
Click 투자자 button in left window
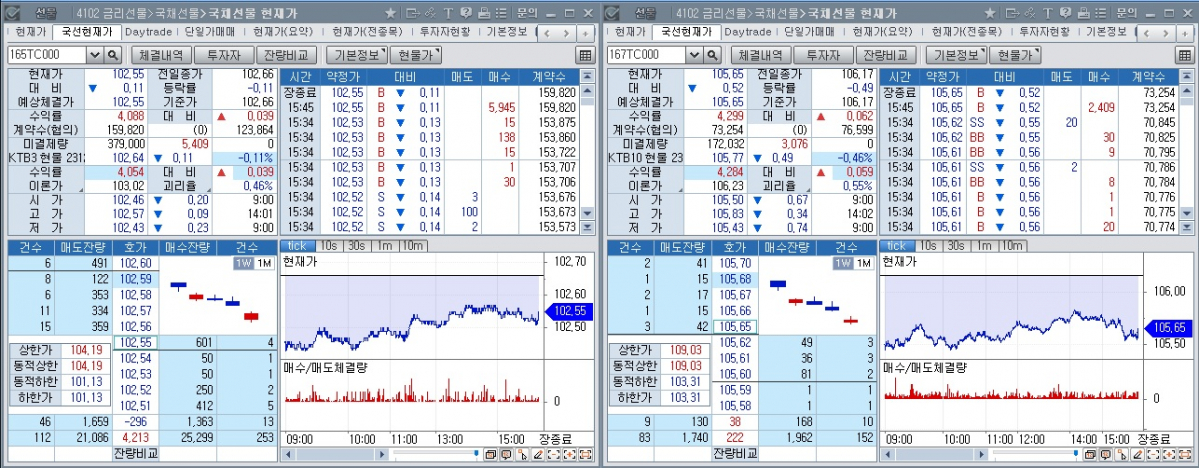tap(223, 55)
